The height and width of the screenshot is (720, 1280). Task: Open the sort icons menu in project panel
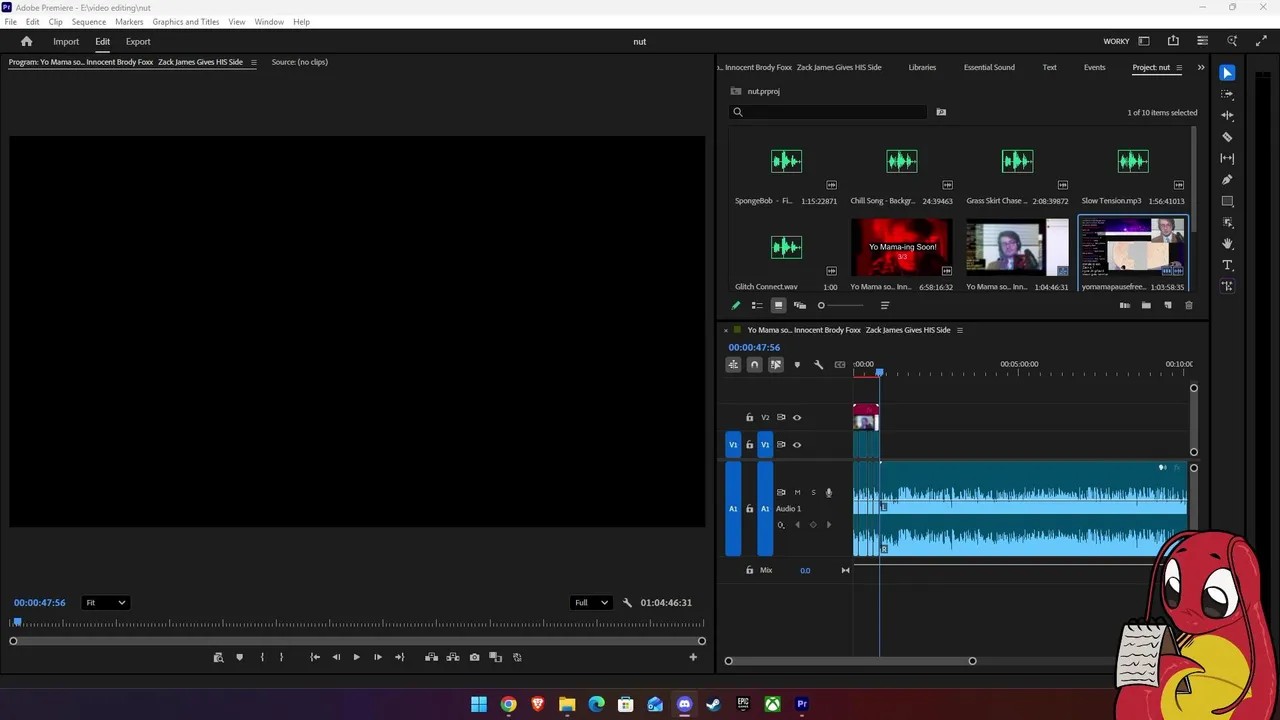(885, 305)
